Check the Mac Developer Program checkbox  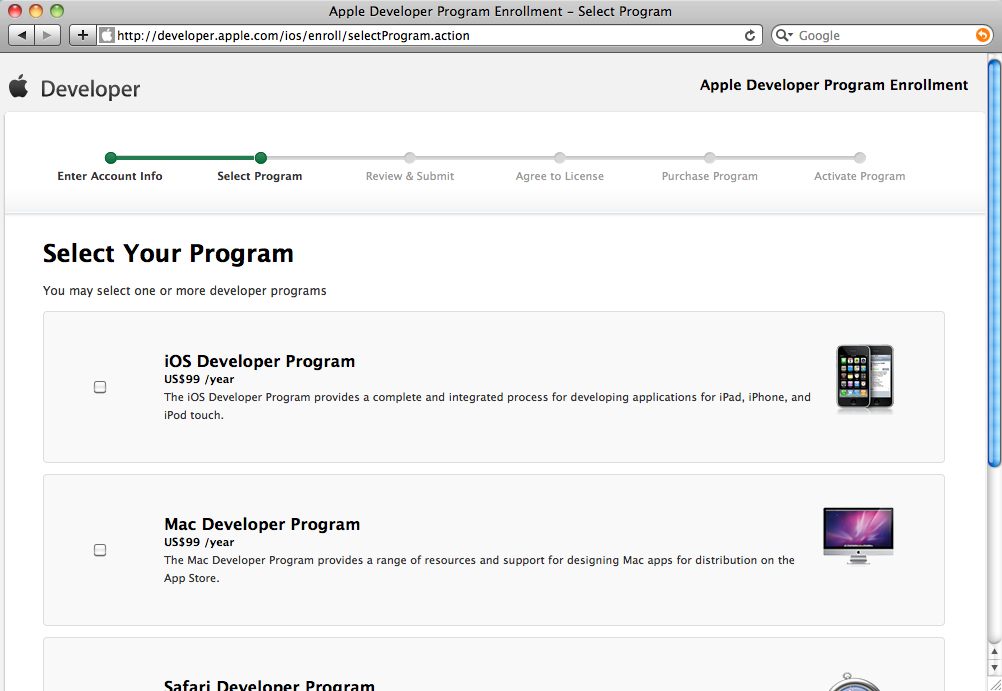pos(100,550)
